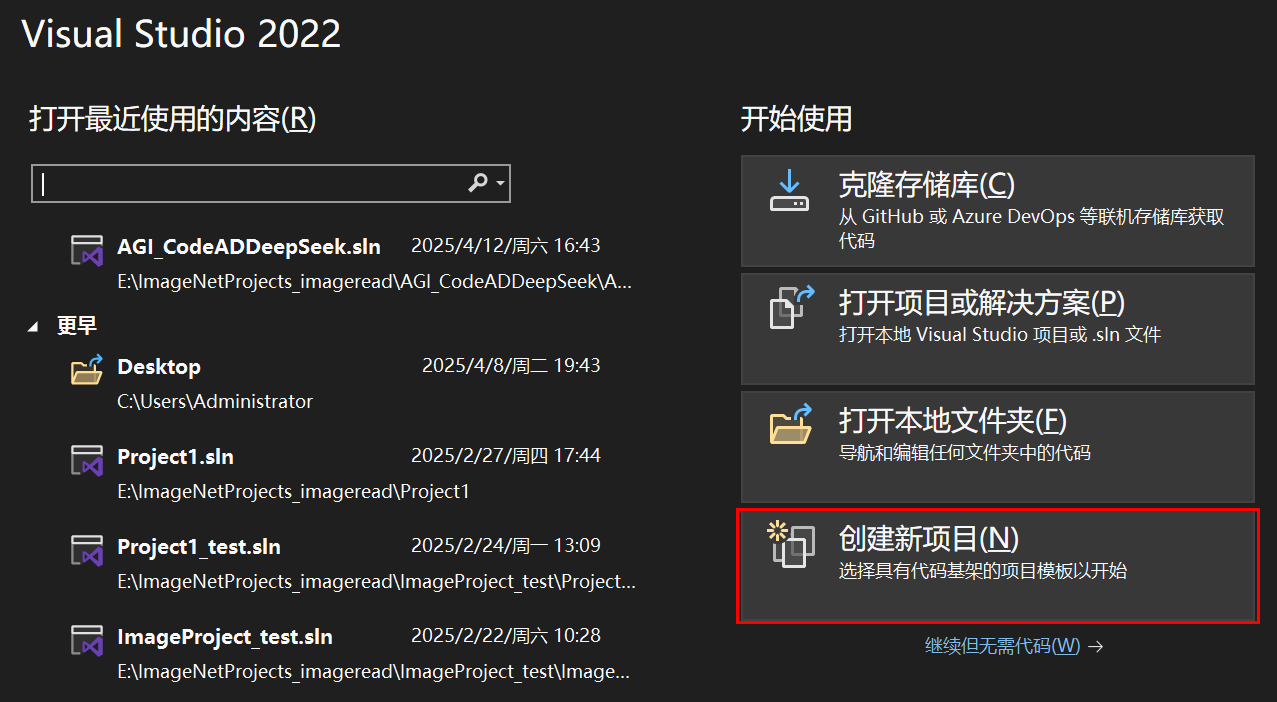Click 创建新项目(N) button
1277x702 pixels.
[997, 566]
